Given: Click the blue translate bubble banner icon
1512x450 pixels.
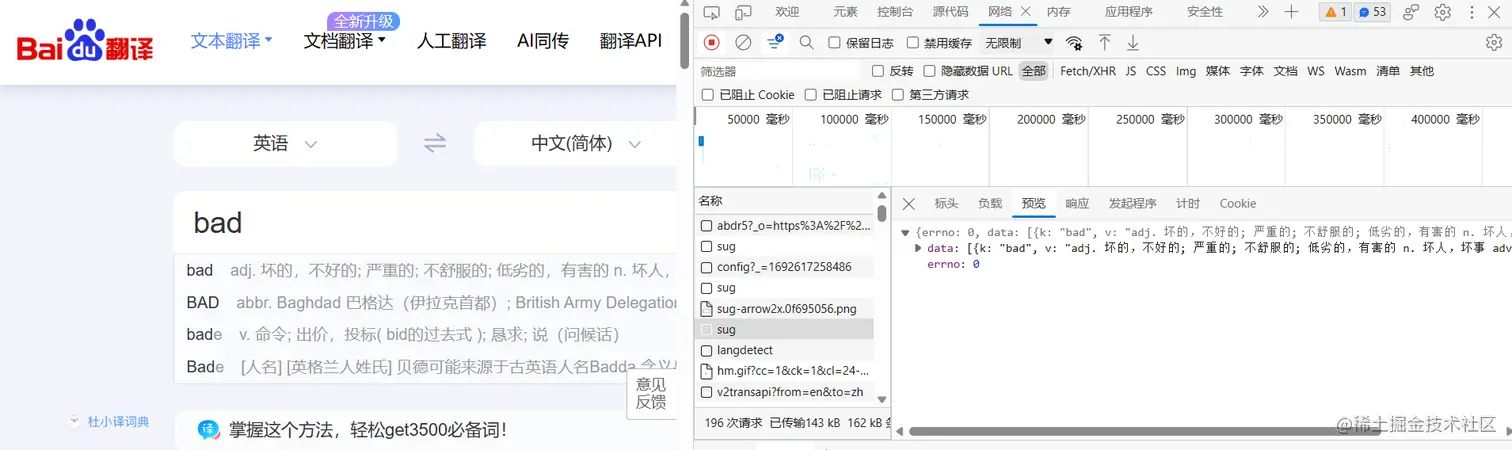Looking at the screenshot, I should click(208, 430).
